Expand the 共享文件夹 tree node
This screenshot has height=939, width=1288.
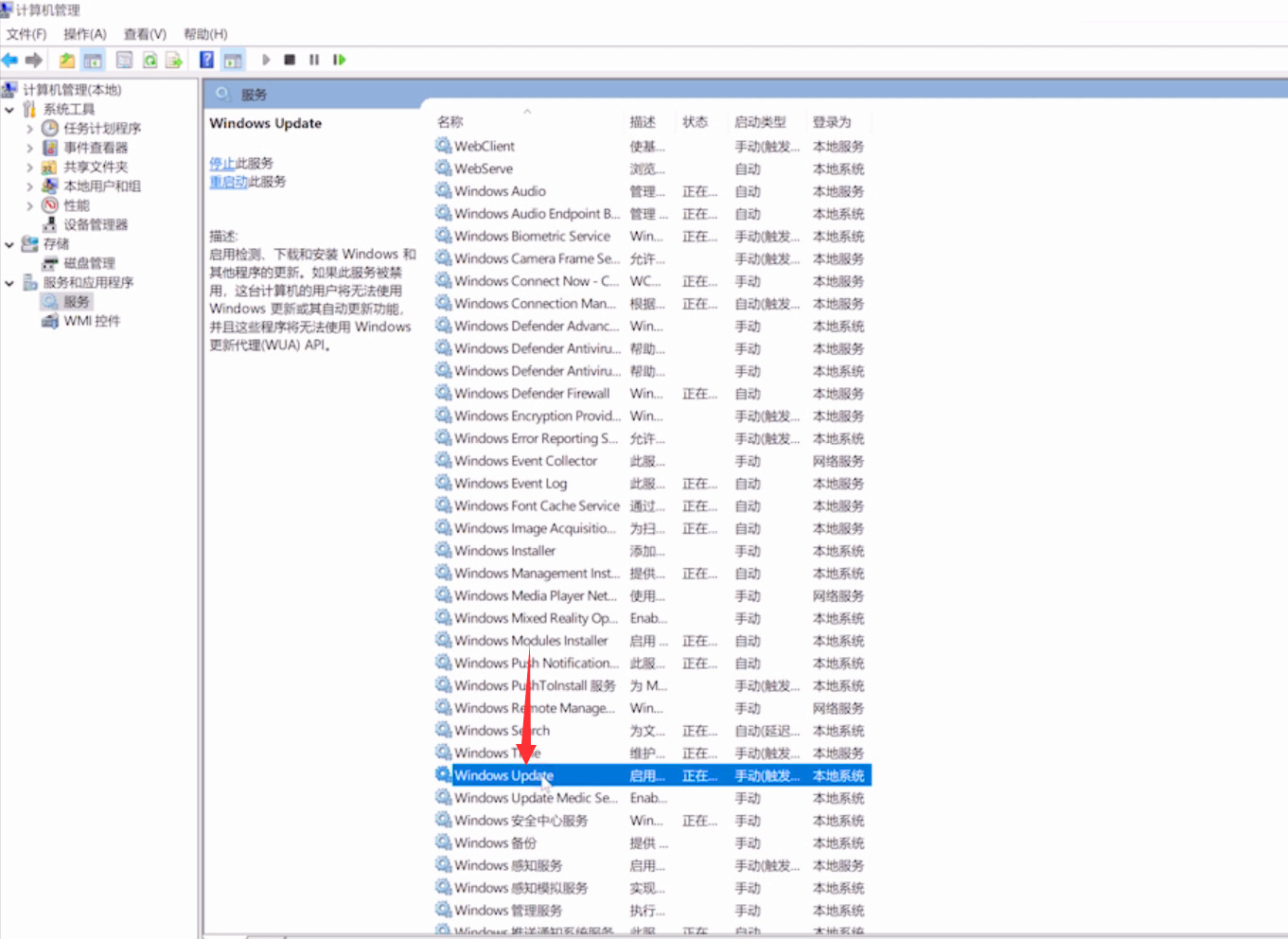pos(29,167)
